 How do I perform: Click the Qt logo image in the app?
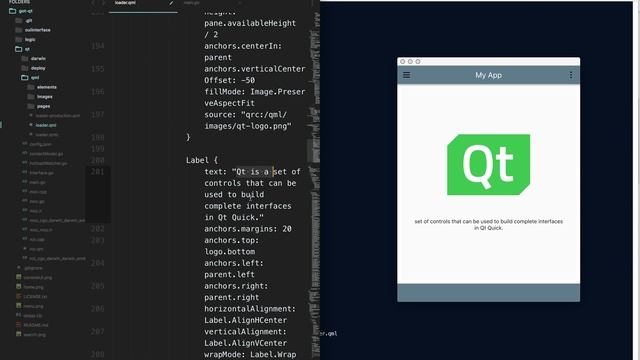click(489, 164)
